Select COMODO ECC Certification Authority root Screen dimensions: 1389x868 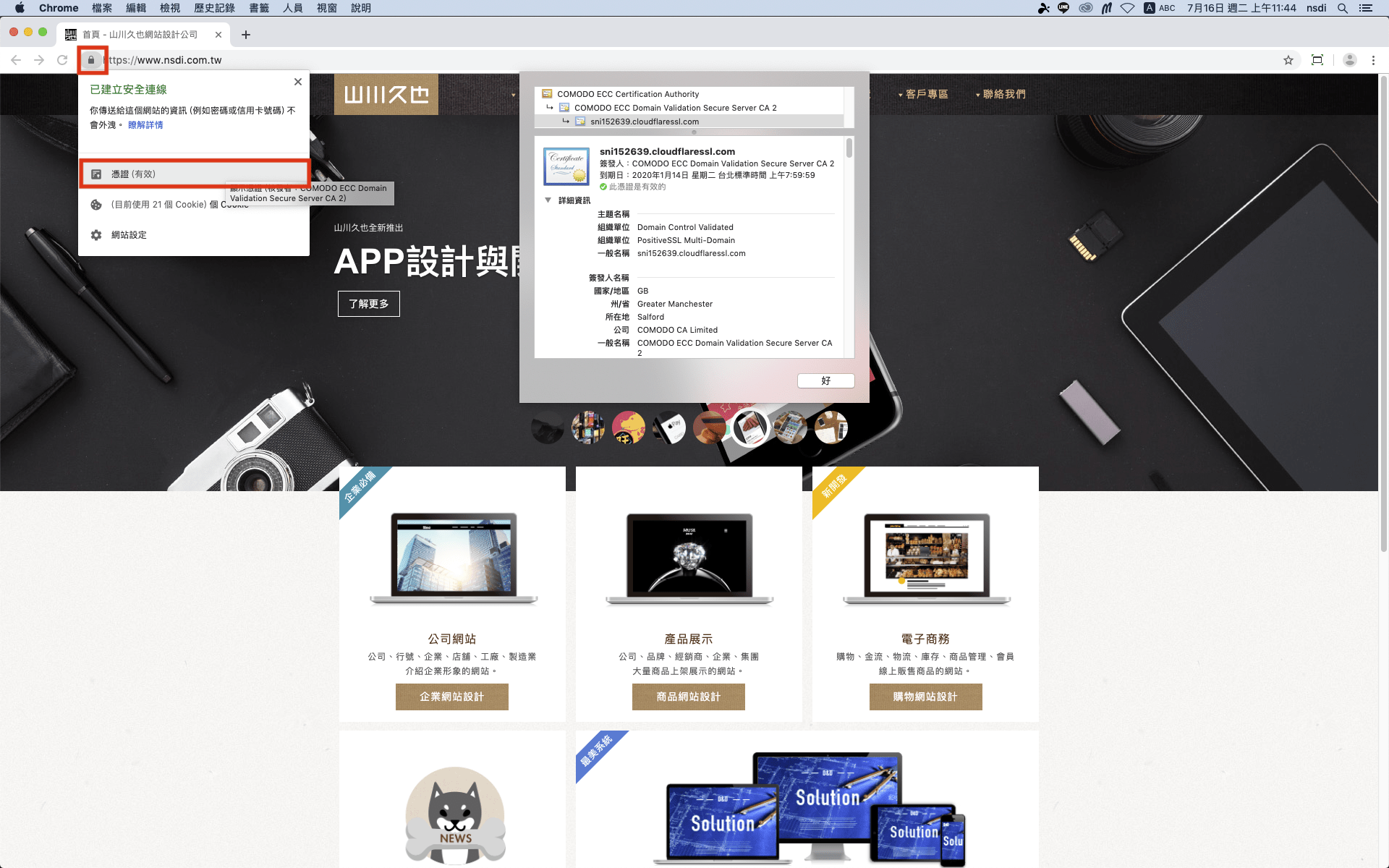pos(627,94)
